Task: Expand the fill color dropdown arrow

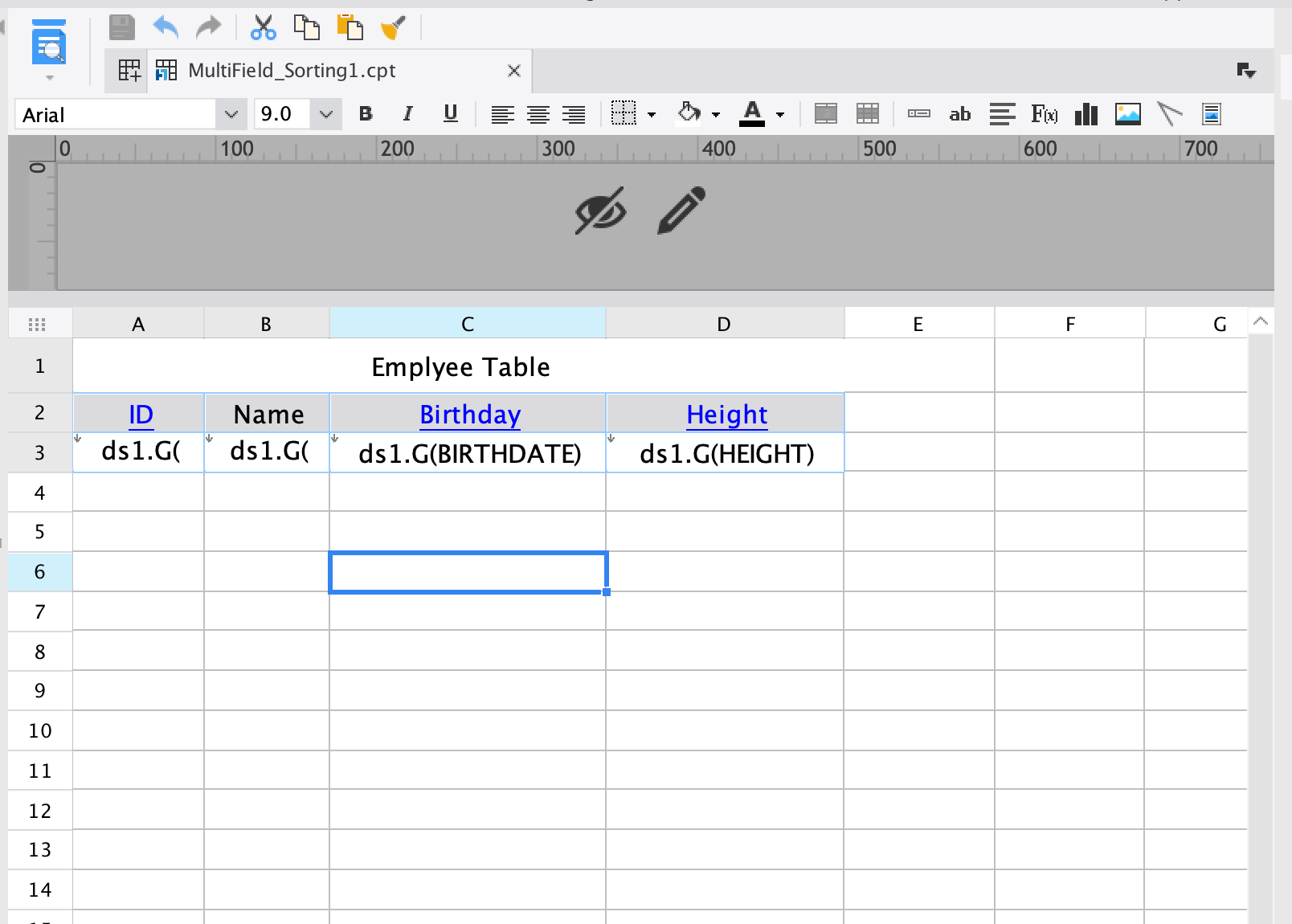Action: click(x=714, y=113)
